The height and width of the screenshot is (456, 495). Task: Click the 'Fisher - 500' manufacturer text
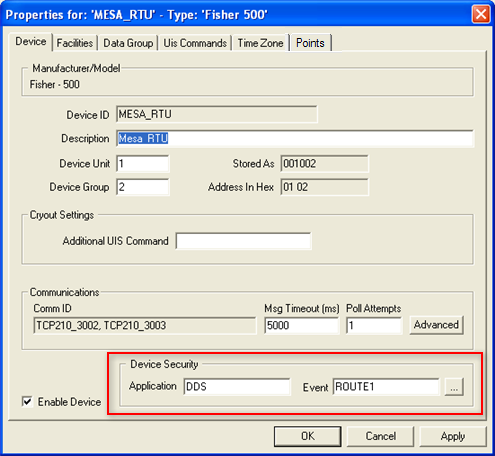click(x=55, y=84)
